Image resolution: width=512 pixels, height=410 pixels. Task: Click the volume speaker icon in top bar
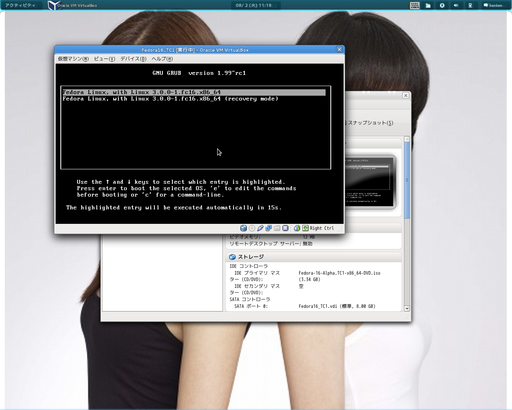point(456,5)
